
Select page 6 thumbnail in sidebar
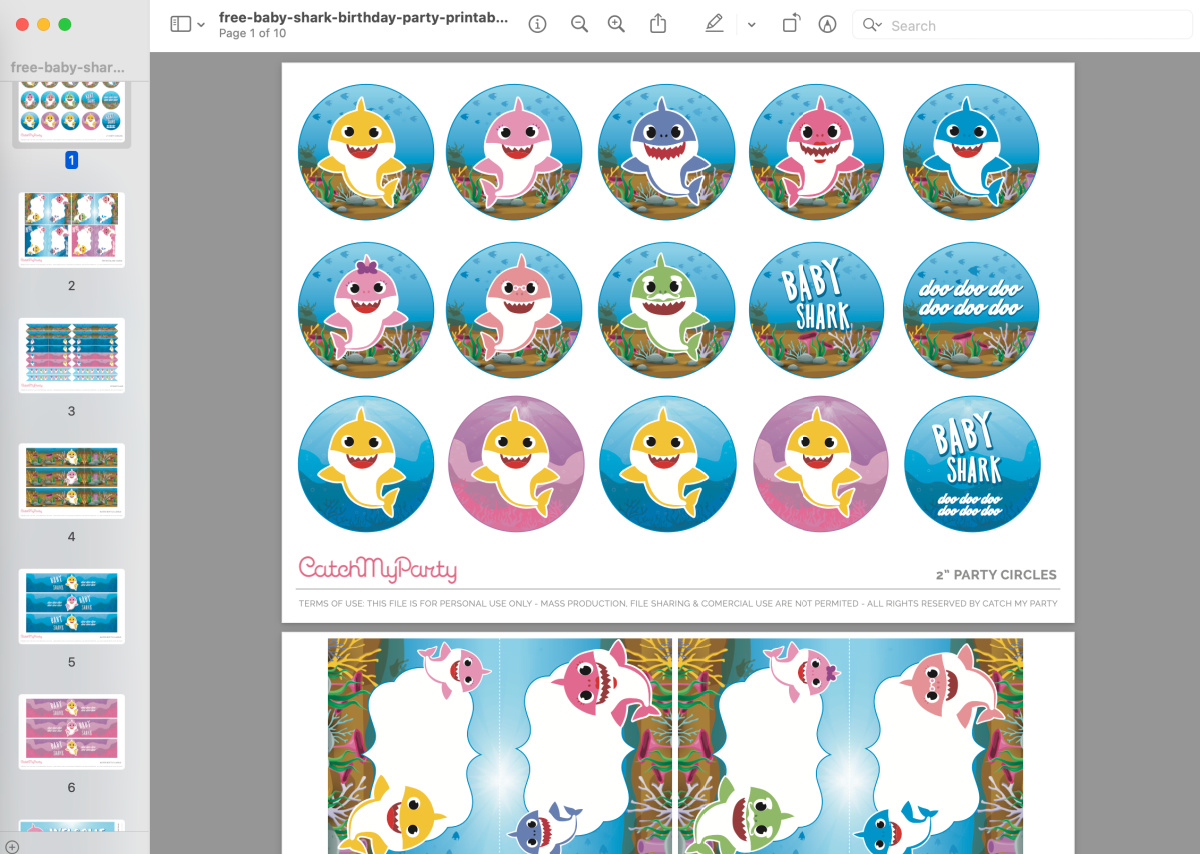[72, 732]
